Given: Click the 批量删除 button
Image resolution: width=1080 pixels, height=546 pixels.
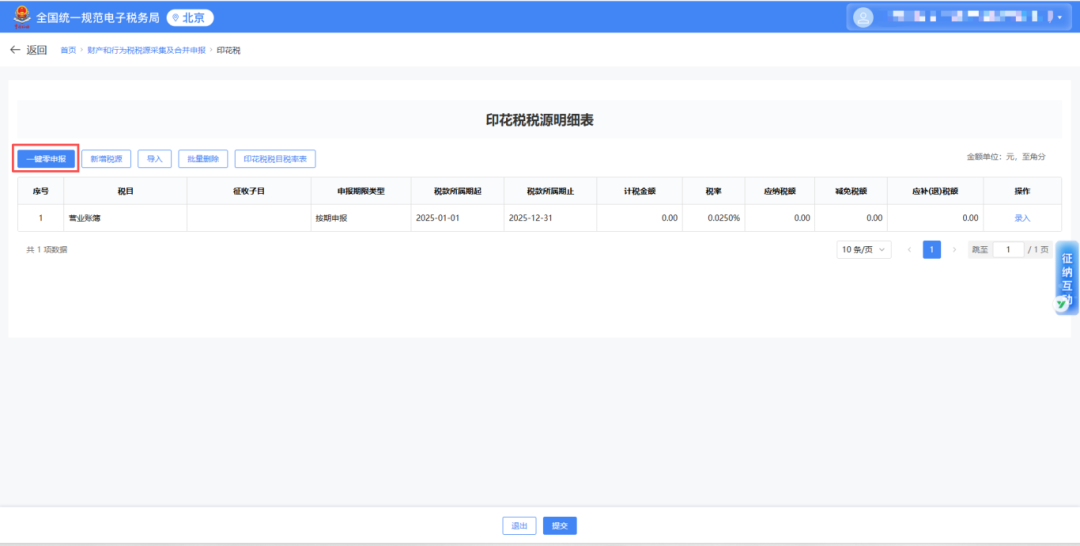Looking at the screenshot, I should (x=203, y=158).
